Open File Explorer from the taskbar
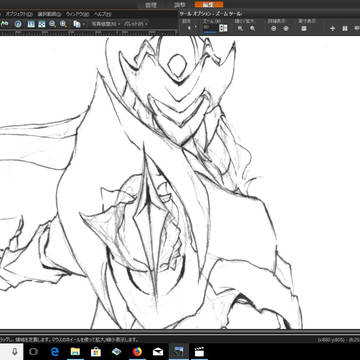 [75, 352]
